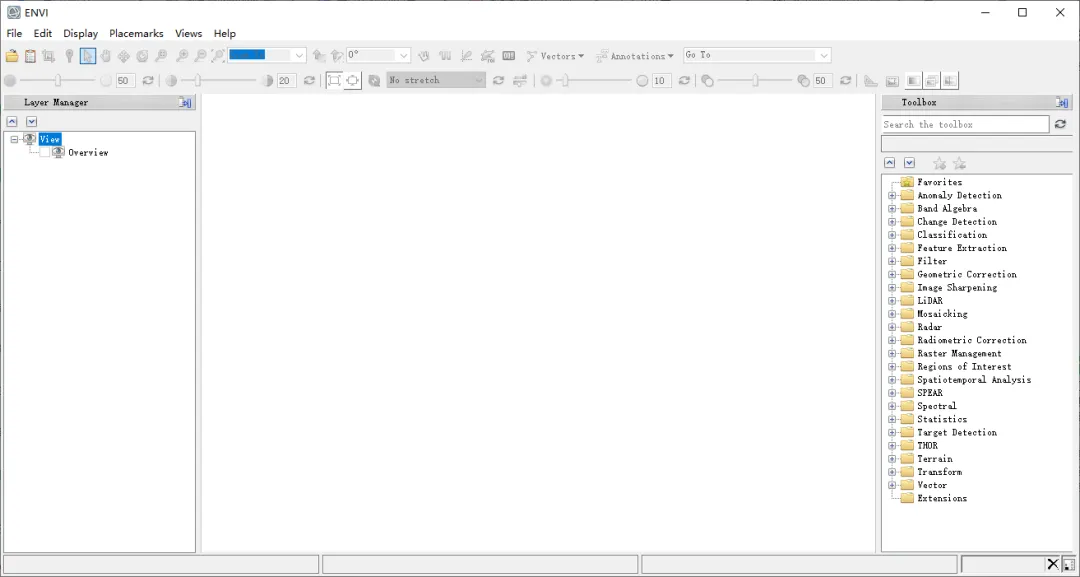Click the second Toolbox favorites star icon
Viewport: 1080px width, 577px height.
[959, 163]
